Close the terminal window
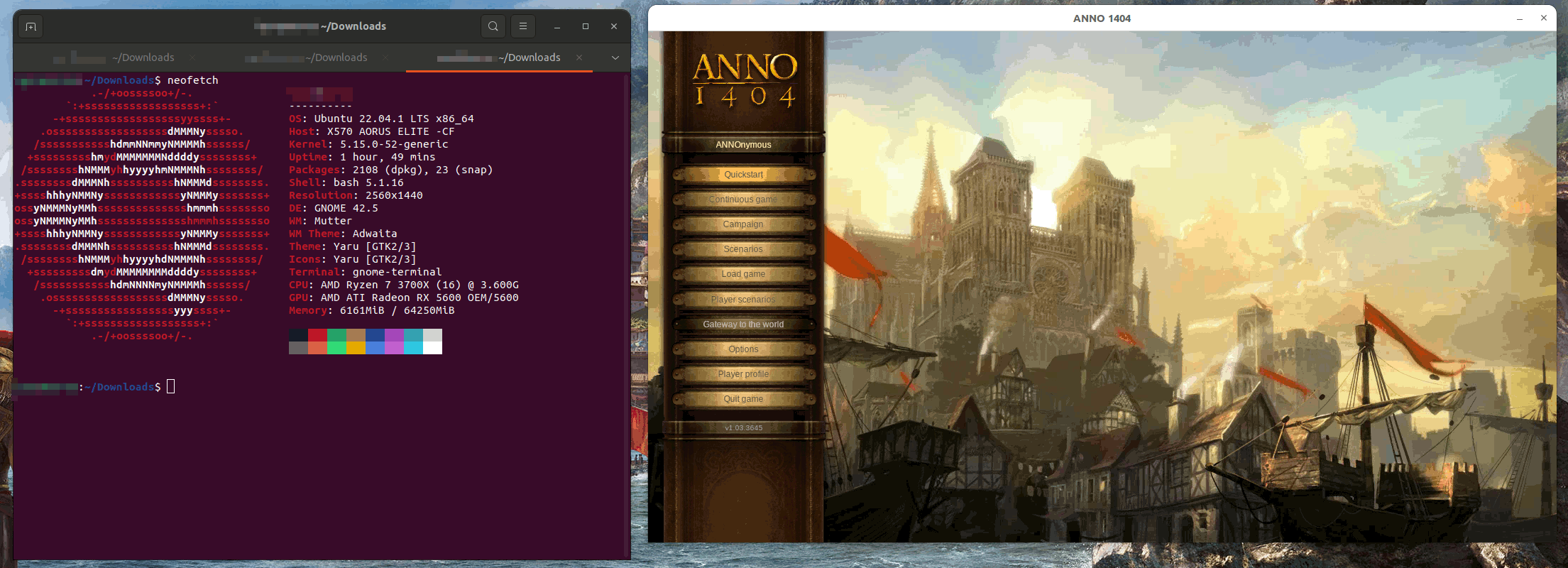The width and height of the screenshot is (1568, 568). [x=614, y=26]
